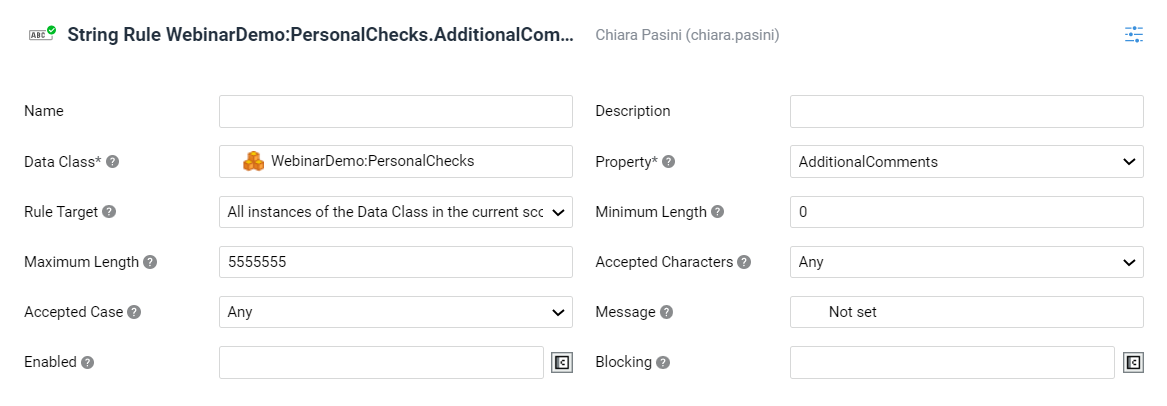Show help for Accepted Characters
Viewport: 1167px width, 406px height.
point(744,262)
